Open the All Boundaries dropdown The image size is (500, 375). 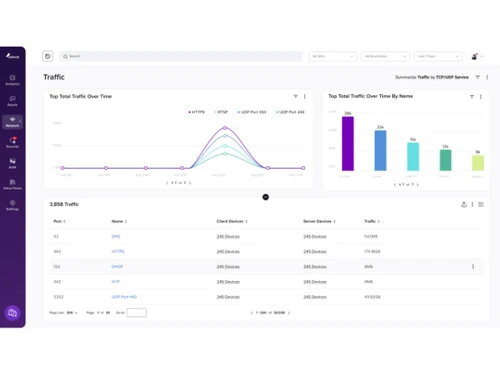click(385, 56)
